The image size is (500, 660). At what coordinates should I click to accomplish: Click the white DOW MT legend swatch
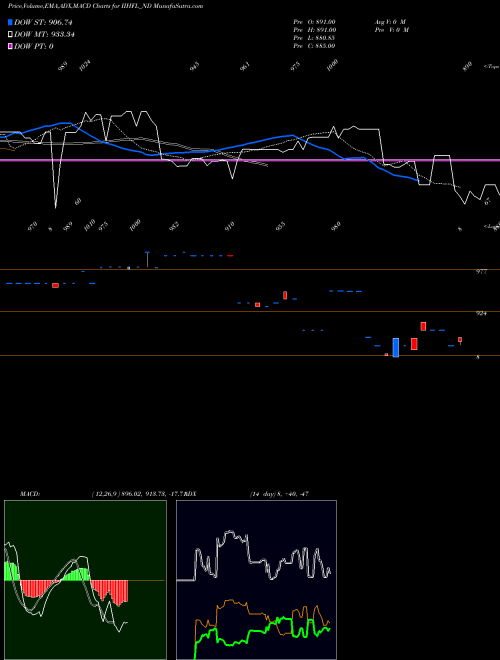point(10,35)
